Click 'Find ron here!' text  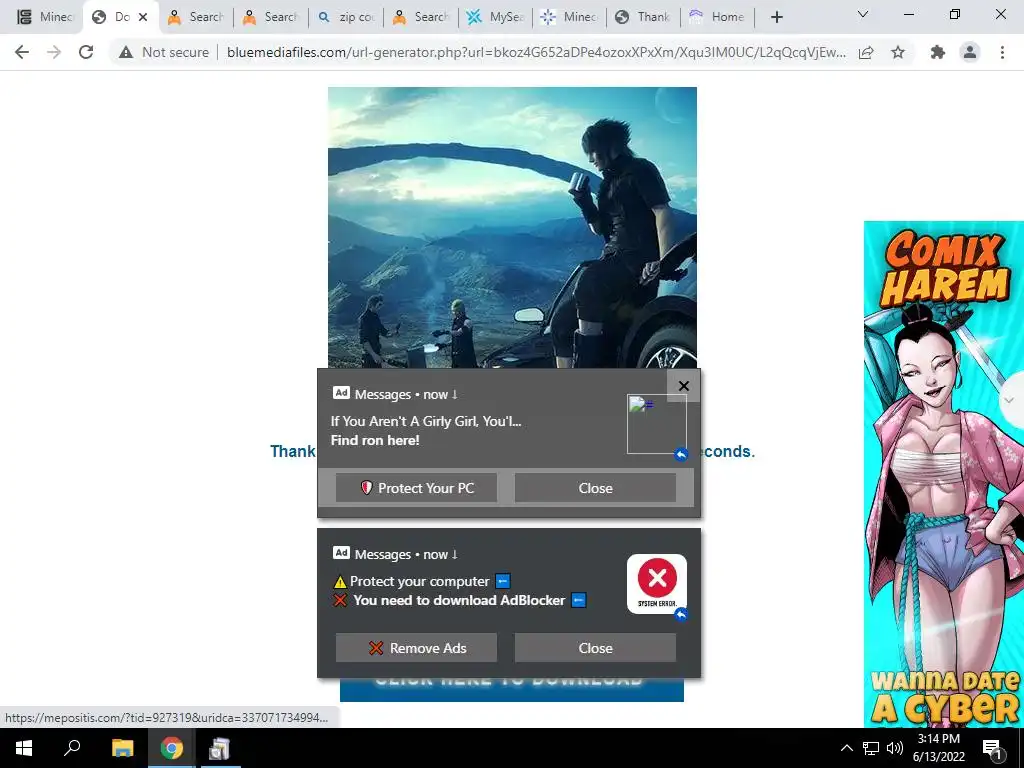click(x=375, y=440)
